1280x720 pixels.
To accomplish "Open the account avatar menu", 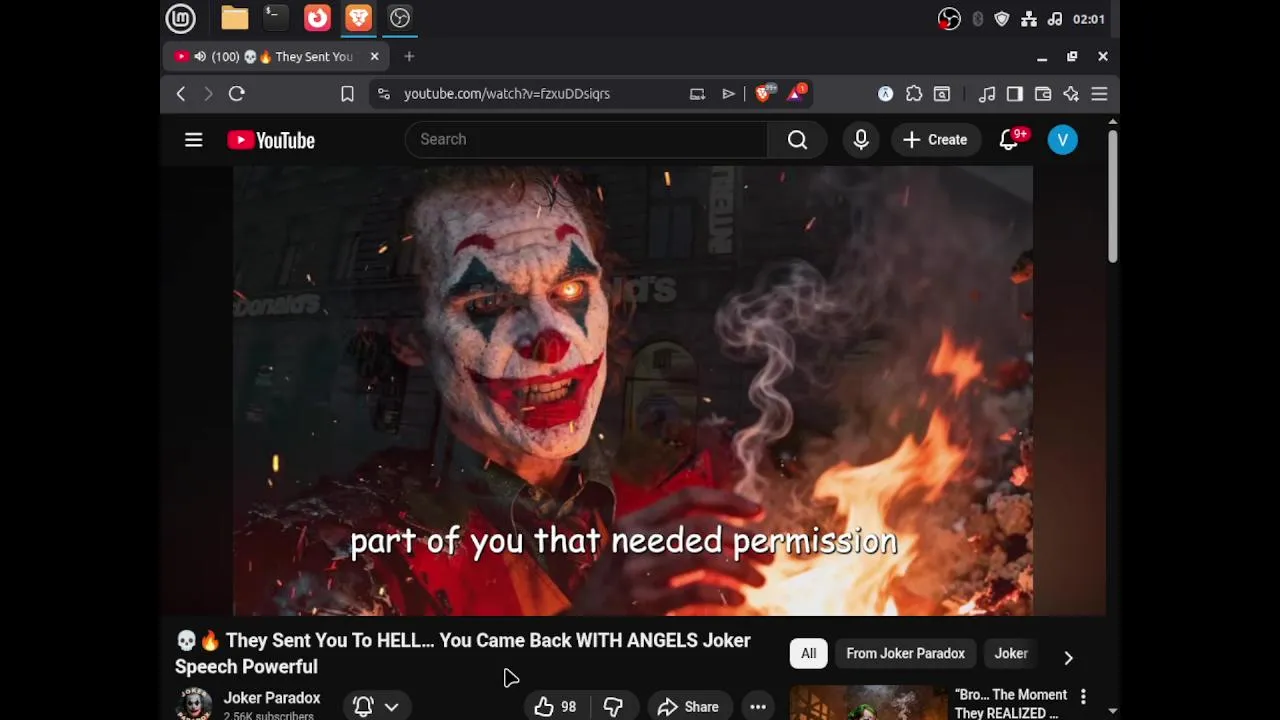I will (1063, 140).
